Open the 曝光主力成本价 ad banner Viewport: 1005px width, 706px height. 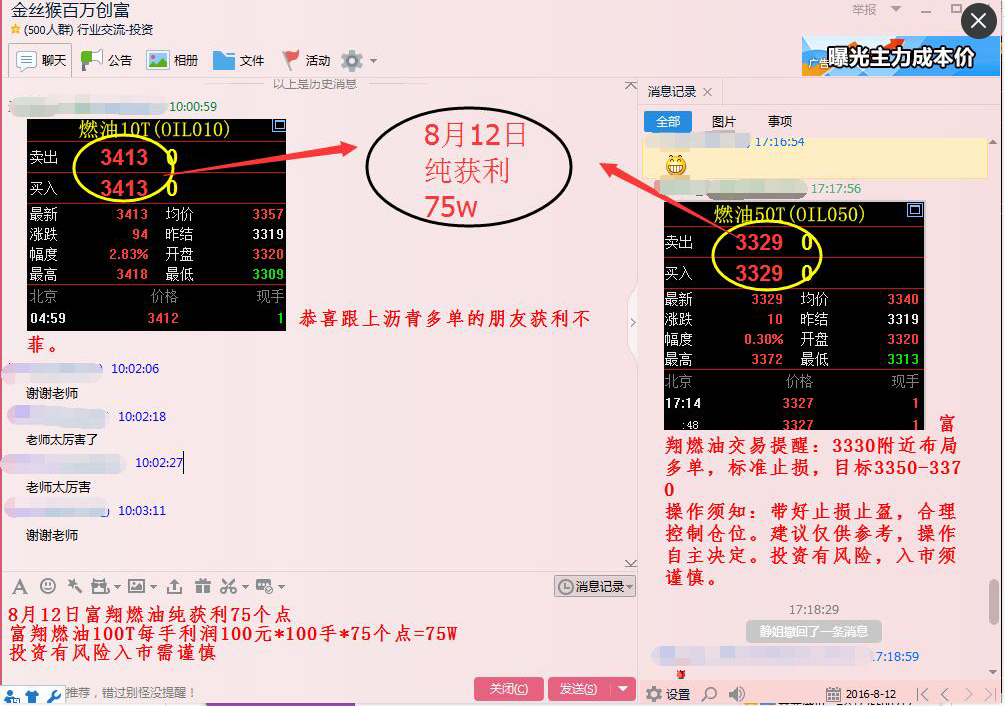coord(901,56)
